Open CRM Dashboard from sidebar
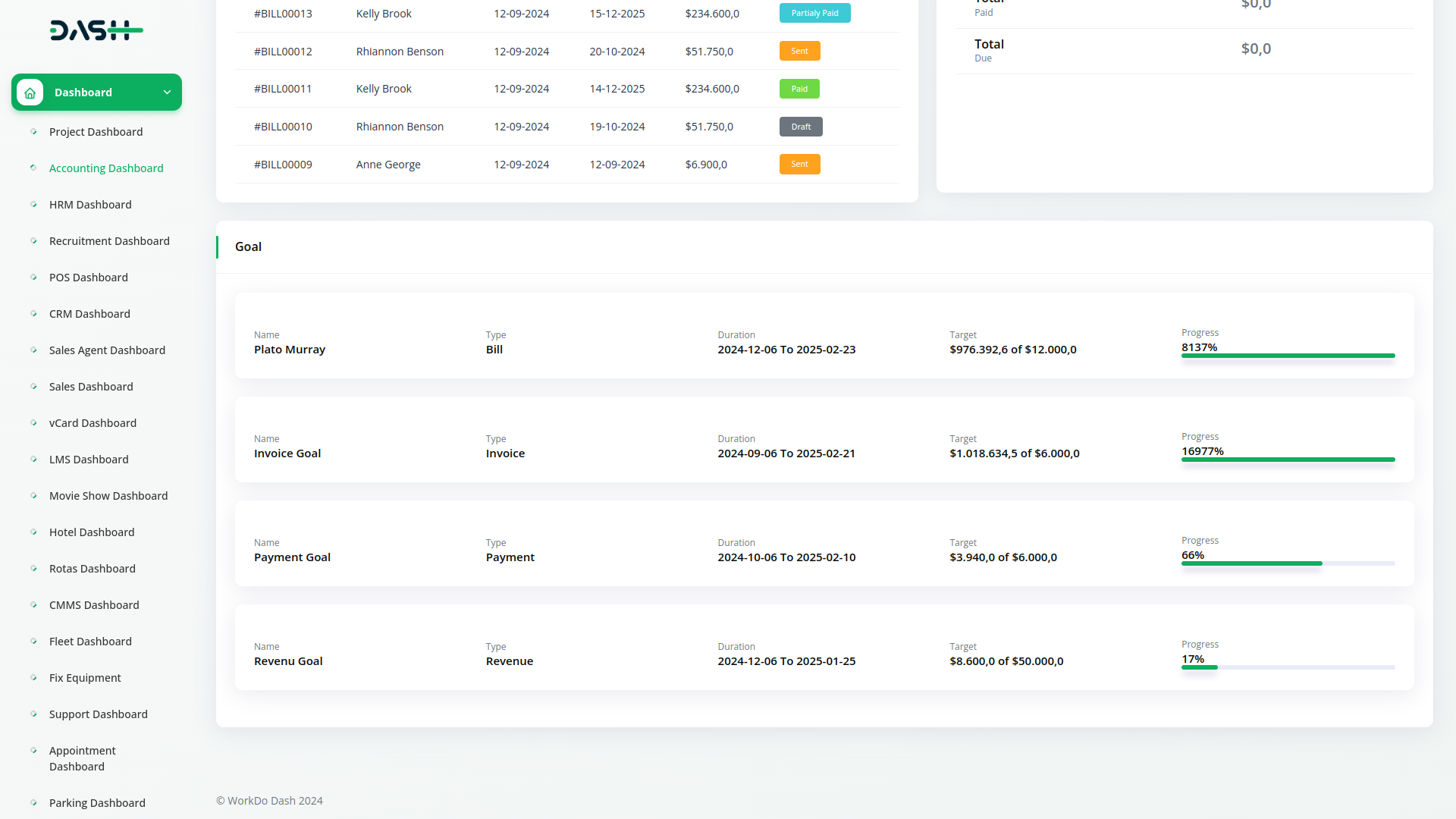Viewport: 1456px width, 819px height. coord(89,314)
